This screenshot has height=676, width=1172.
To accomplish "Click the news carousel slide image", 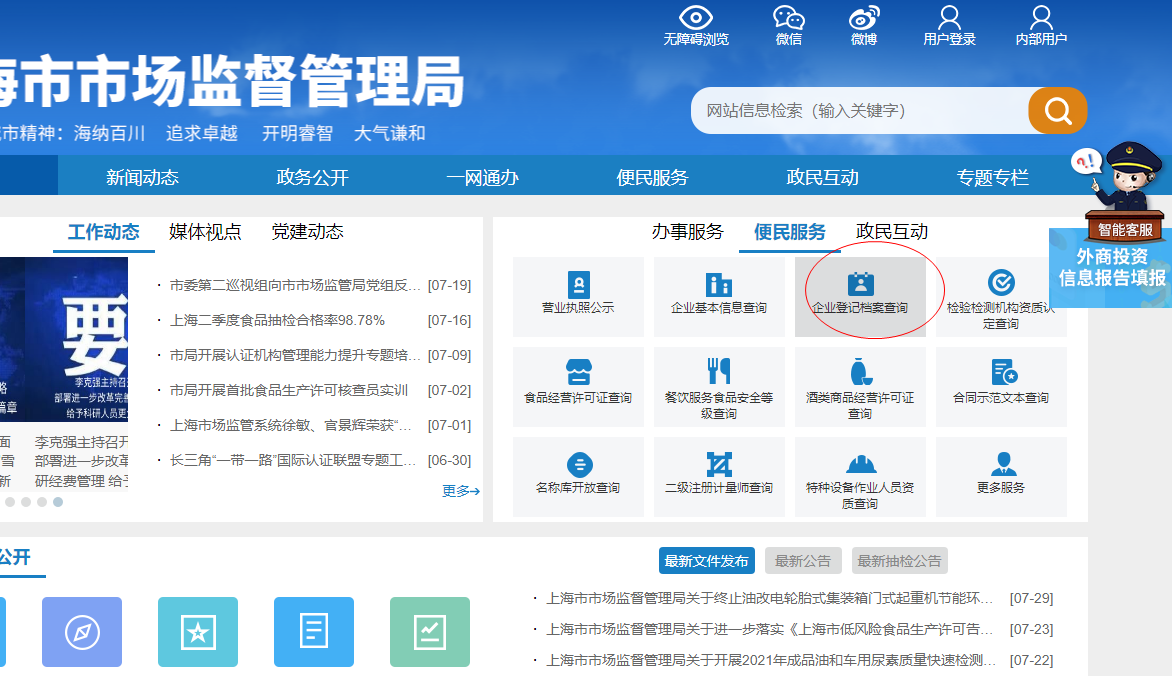I will [x=64, y=339].
